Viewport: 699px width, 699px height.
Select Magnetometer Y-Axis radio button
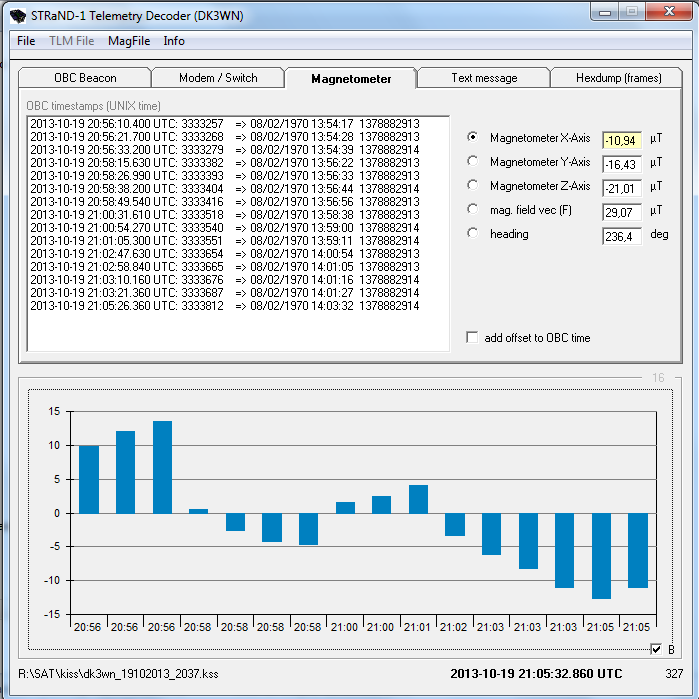[473, 161]
